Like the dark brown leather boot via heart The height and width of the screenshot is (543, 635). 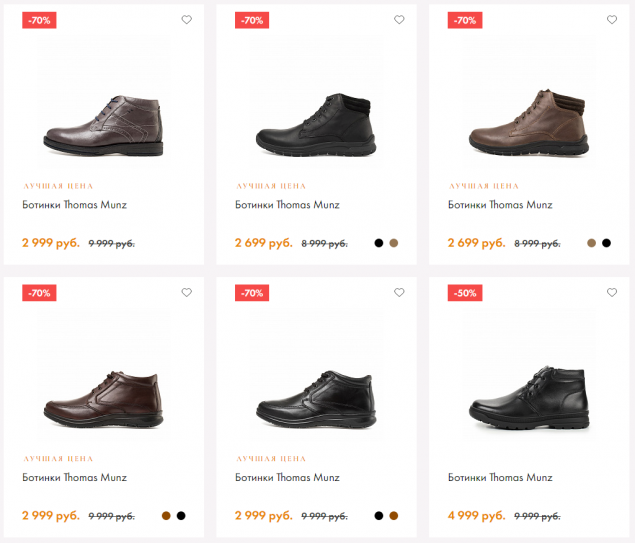186,292
